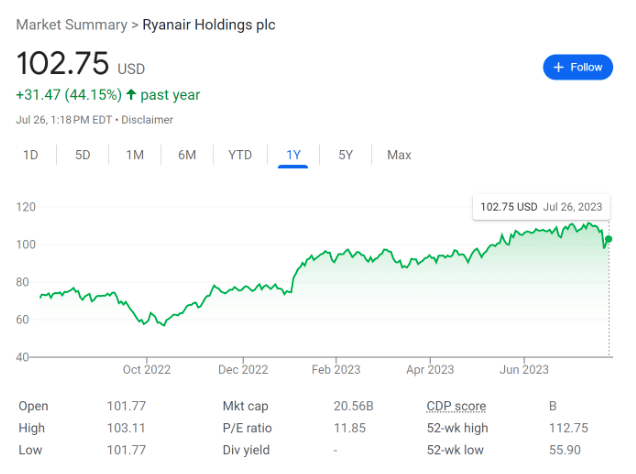Click the Ryanair Holdings plc title

click(208, 25)
